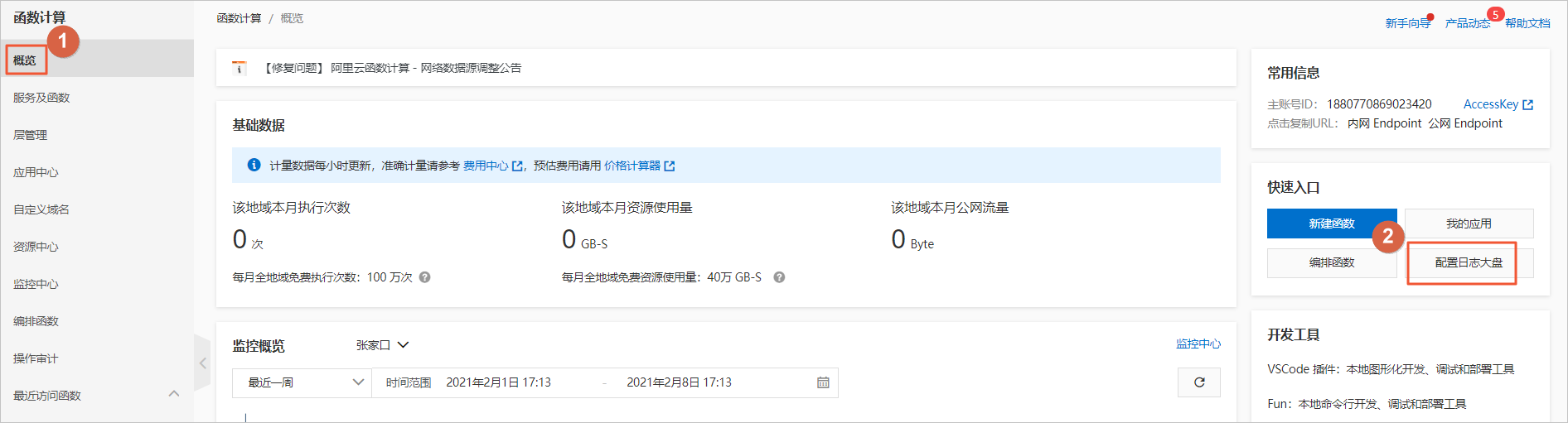Click the quick-entry 编排函数 button
The image size is (1568, 423).
(x=1332, y=262)
